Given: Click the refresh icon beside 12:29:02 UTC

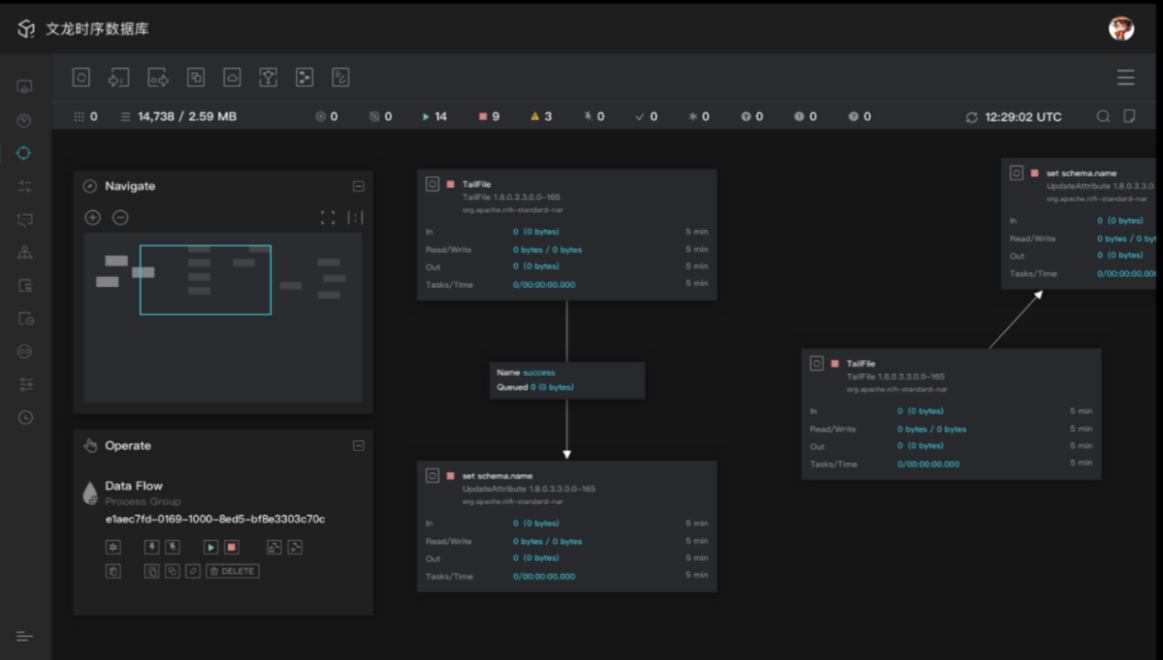Looking at the screenshot, I should point(972,117).
